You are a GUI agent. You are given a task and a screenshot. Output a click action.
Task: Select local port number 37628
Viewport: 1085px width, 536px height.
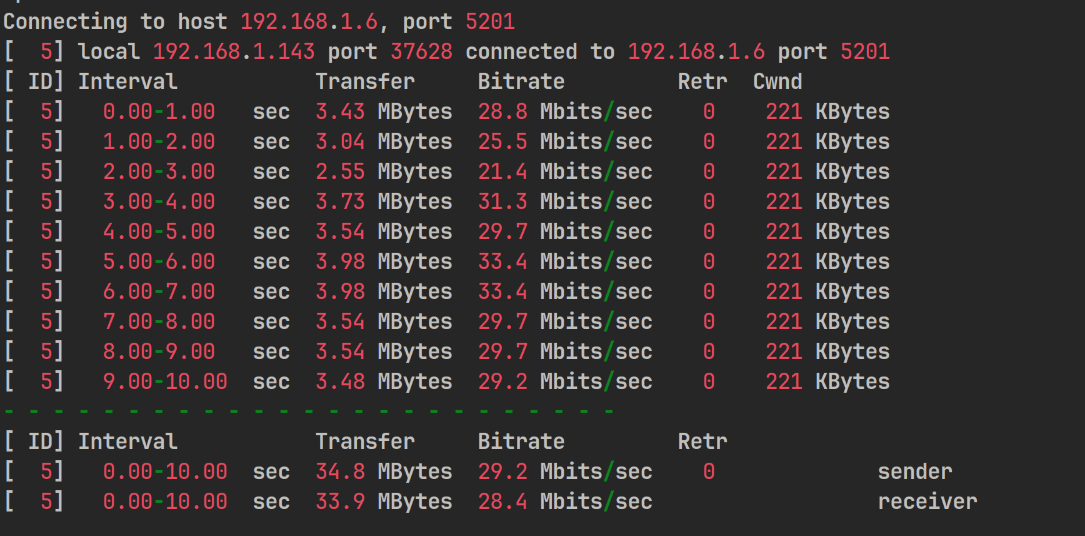point(421,52)
